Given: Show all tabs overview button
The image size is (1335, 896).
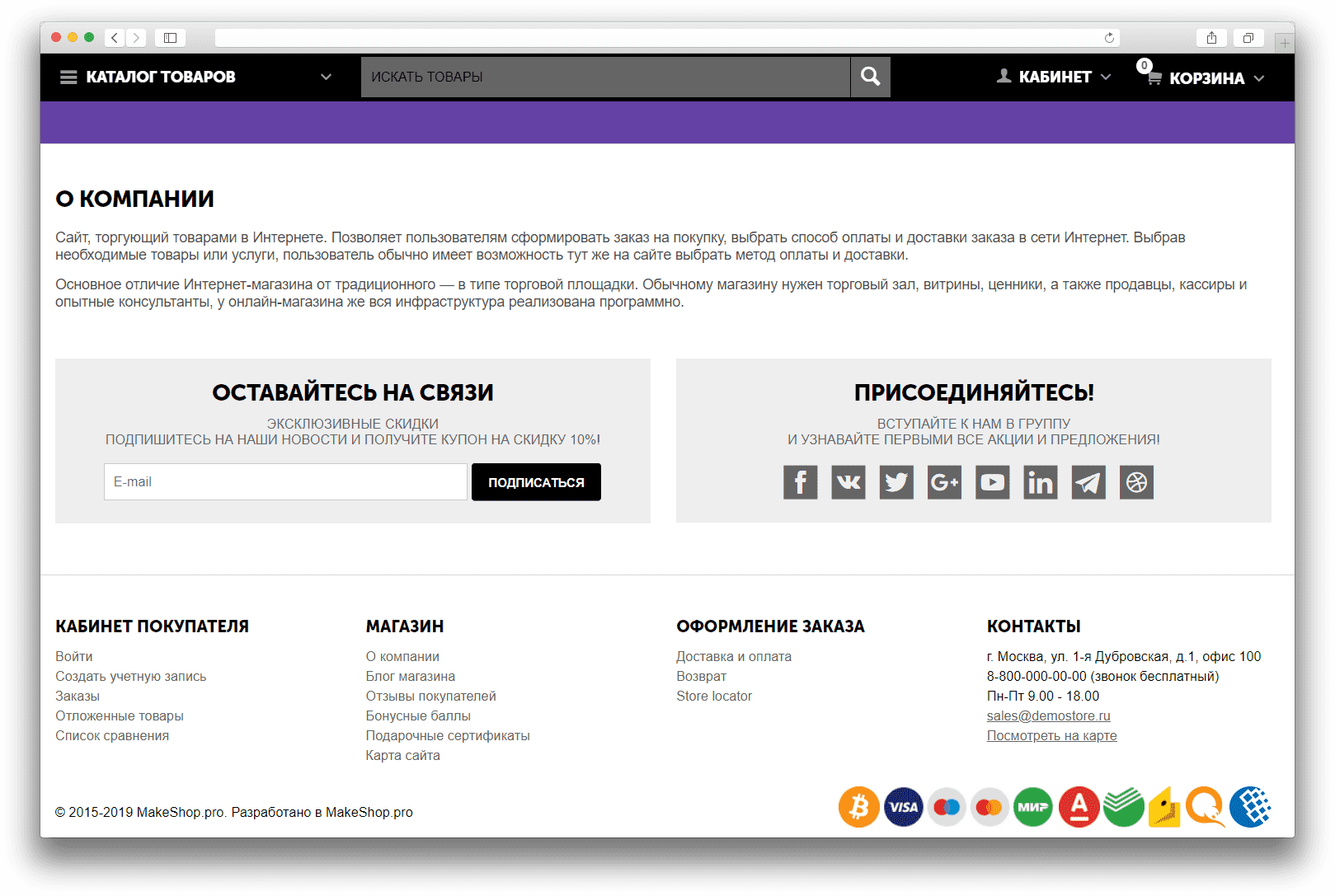Looking at the screenshot, I should click(x=1248, y=38).
